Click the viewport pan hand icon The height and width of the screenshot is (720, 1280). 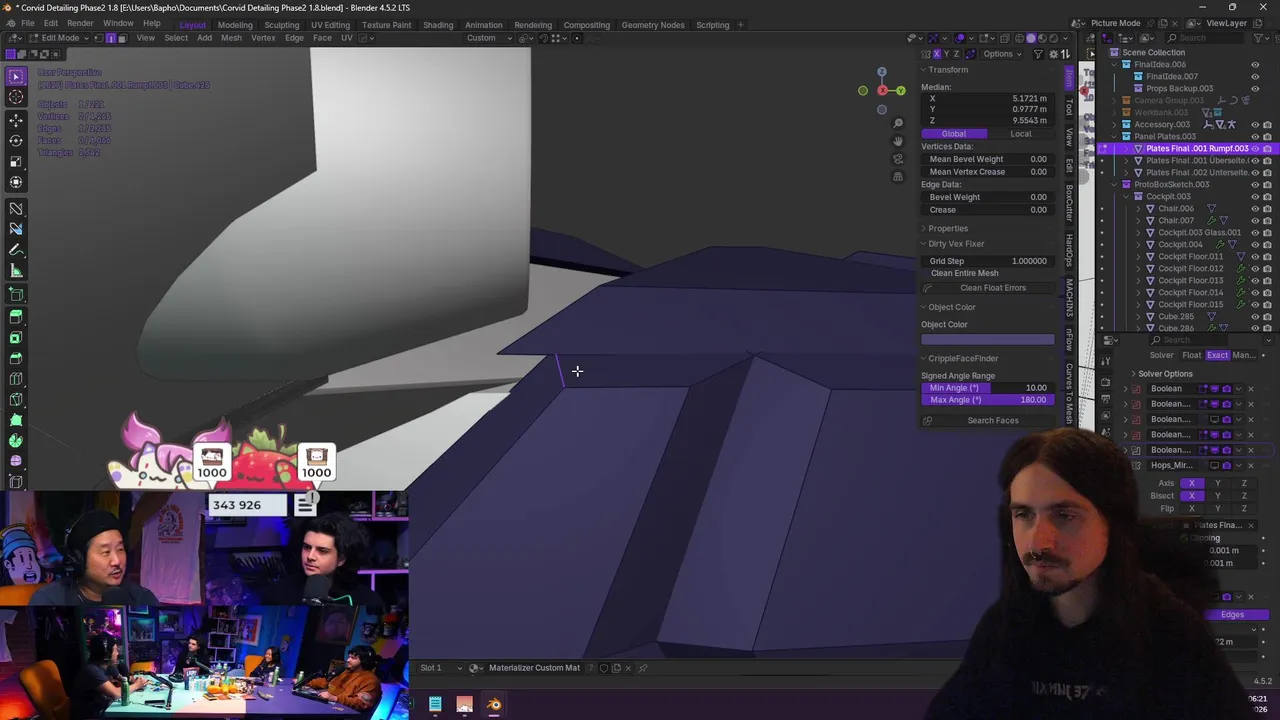pyautogui.click(x=898, y=141)
